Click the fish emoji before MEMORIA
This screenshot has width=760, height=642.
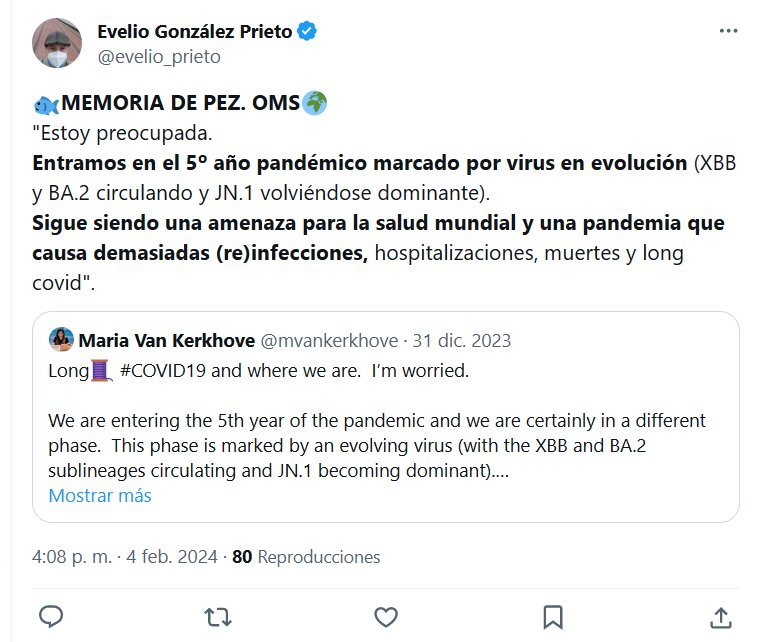(x=46, y=103)
